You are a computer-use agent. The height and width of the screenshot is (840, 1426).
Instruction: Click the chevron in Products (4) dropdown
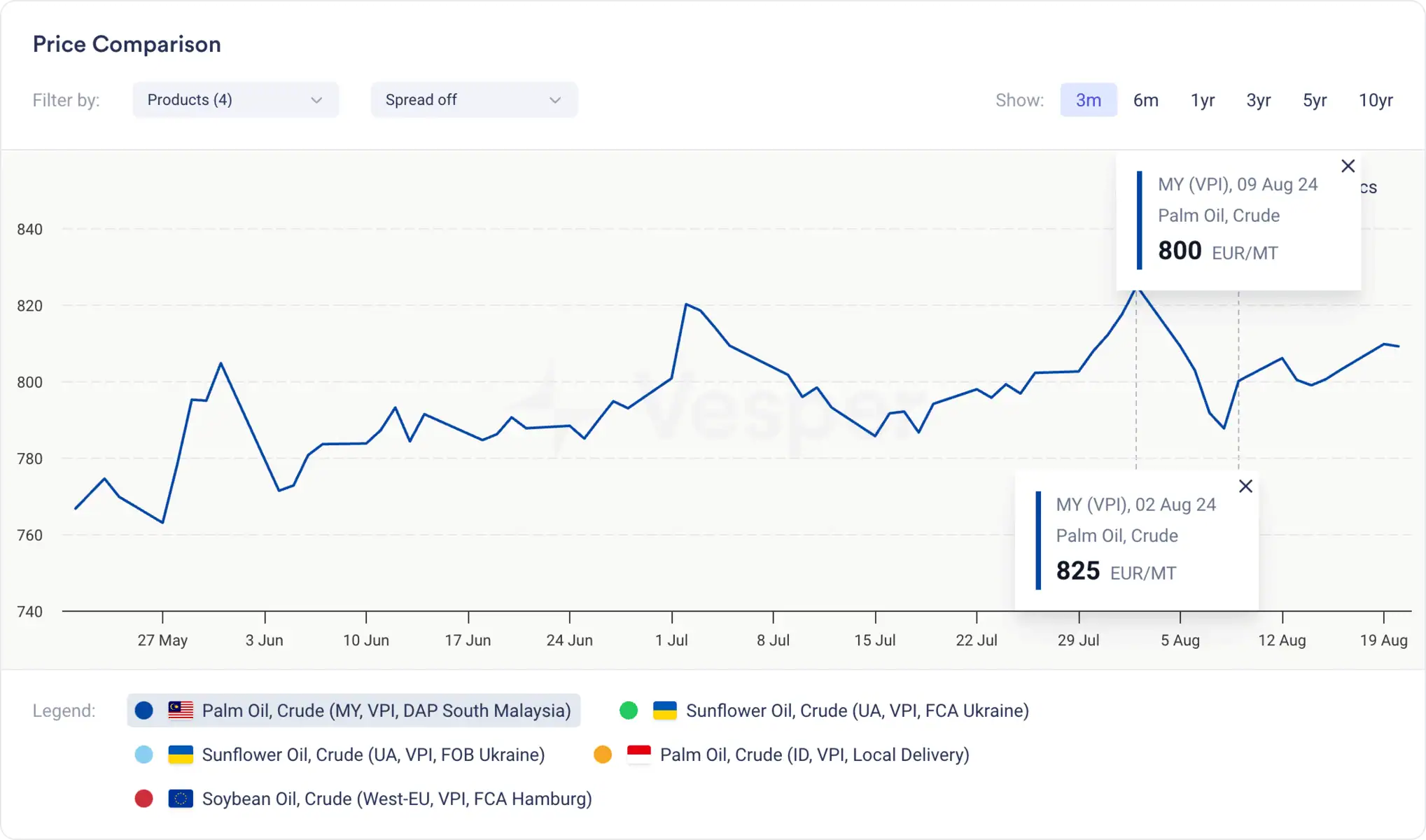coord(316,100)
